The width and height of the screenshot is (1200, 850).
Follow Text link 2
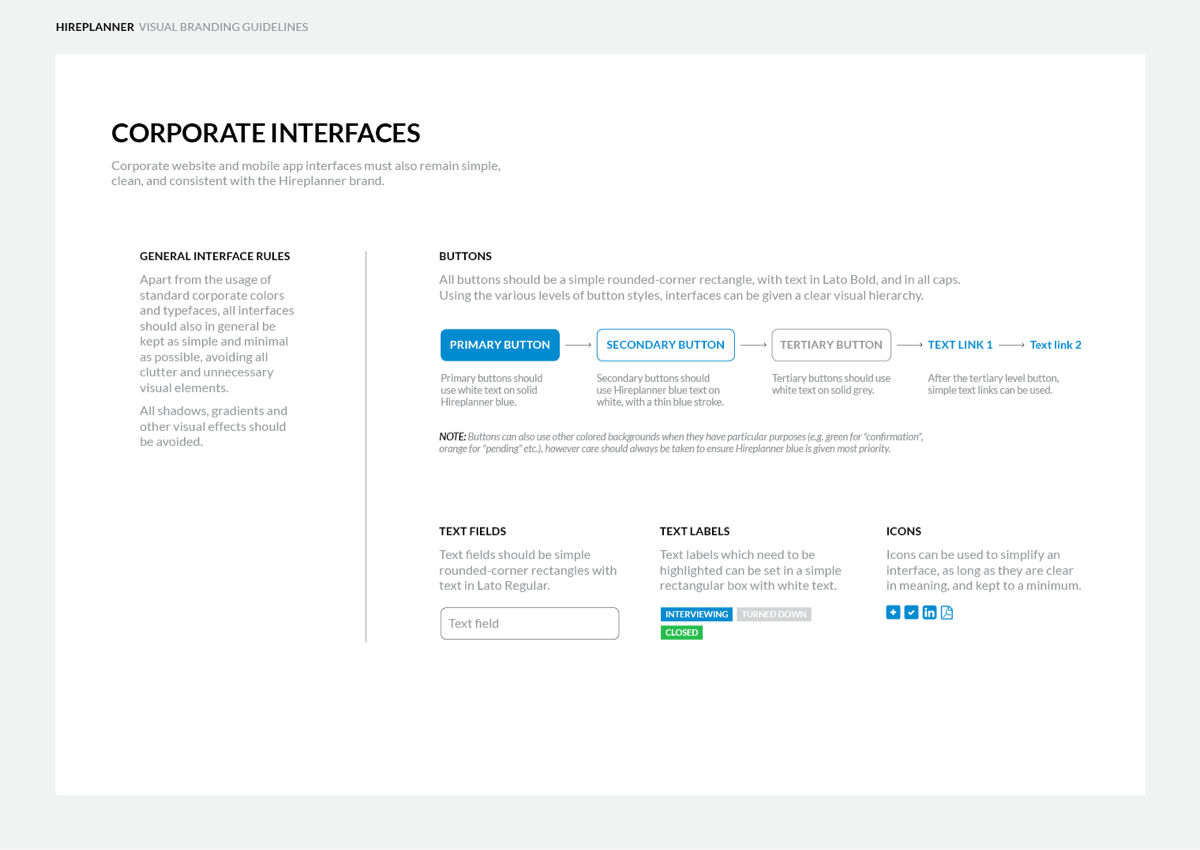pos(1055,344)
